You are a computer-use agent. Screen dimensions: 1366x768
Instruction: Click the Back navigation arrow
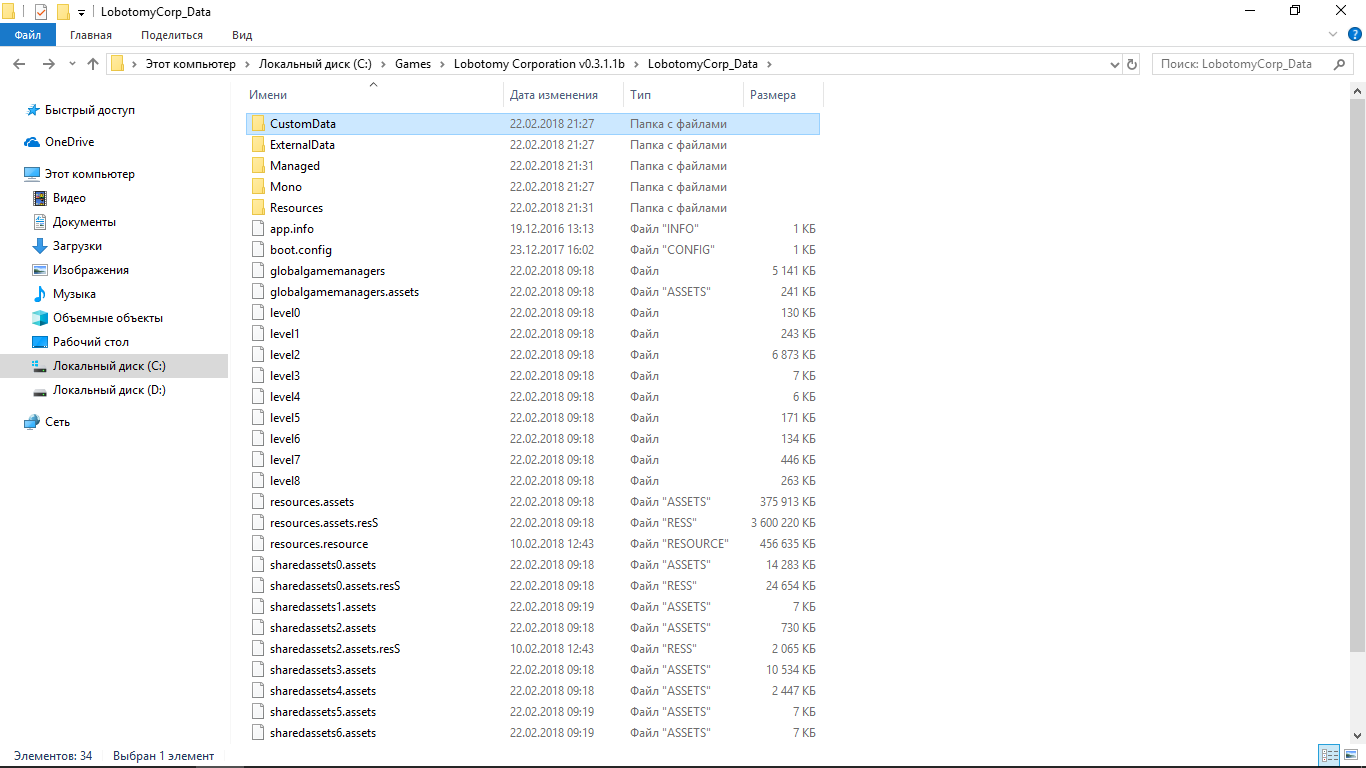[x=19, y=64]
